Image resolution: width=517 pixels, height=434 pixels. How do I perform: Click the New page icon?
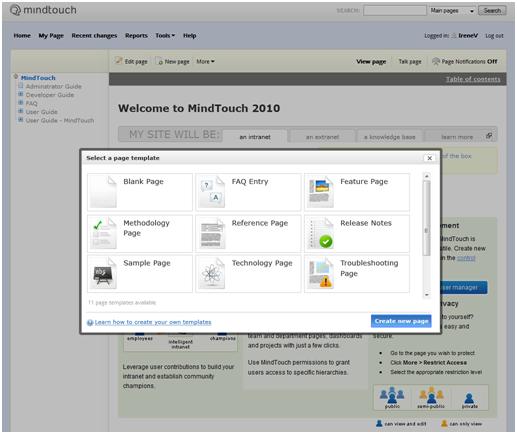coord(160,62)
